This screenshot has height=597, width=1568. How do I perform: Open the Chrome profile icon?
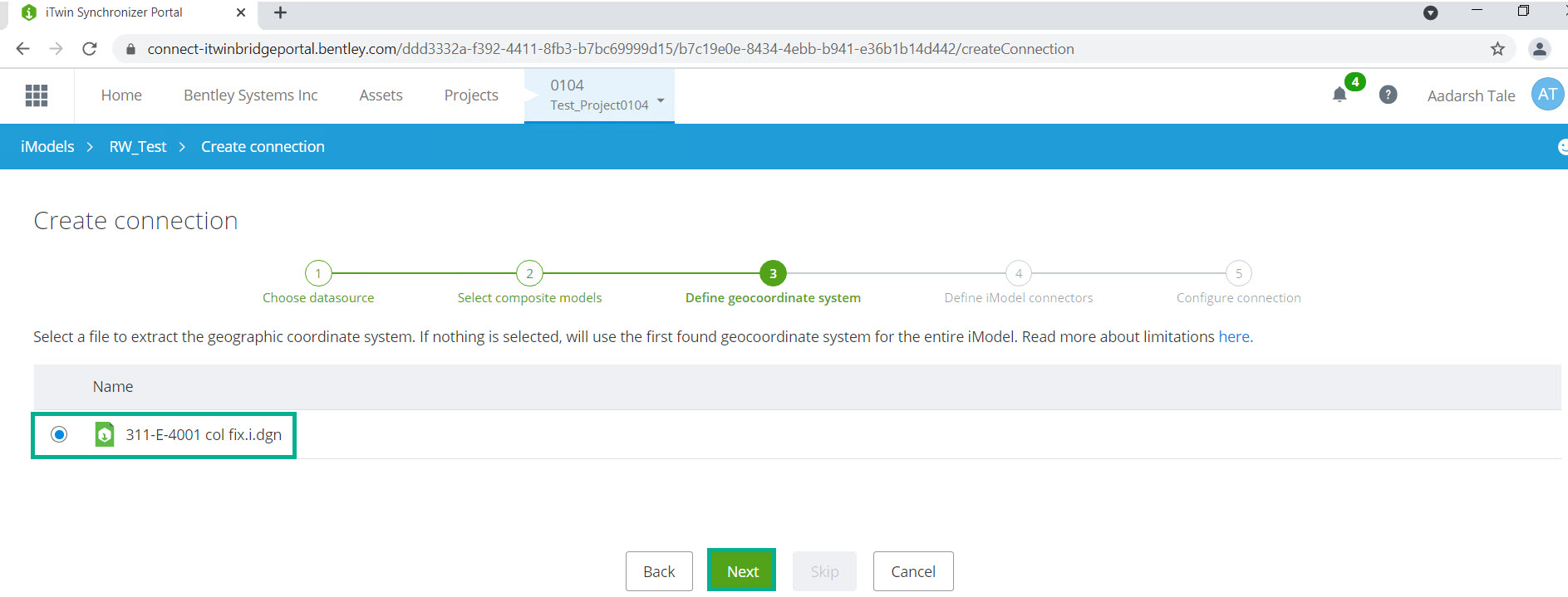tap(1540, 49)
